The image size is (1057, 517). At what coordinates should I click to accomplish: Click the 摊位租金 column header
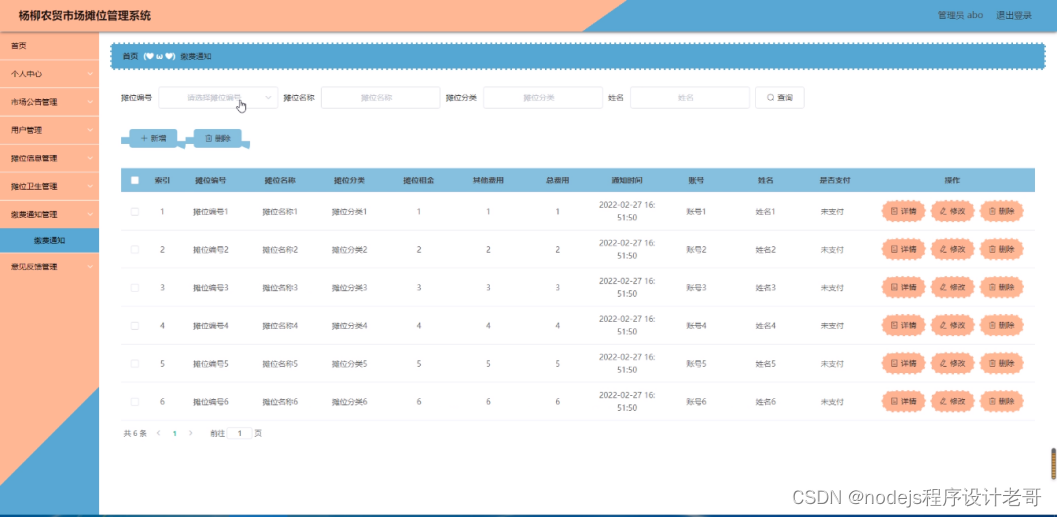pyautogui.click(x=419, y=181)
